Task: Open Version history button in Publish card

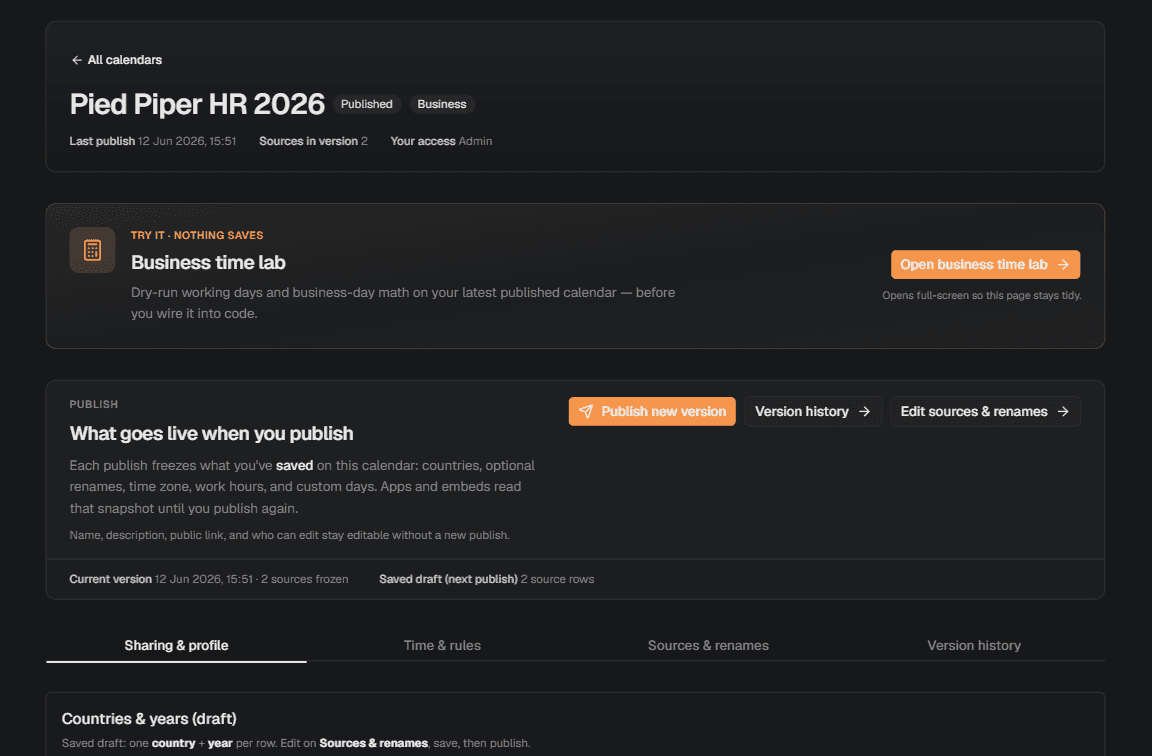Action: pos(813,411)
